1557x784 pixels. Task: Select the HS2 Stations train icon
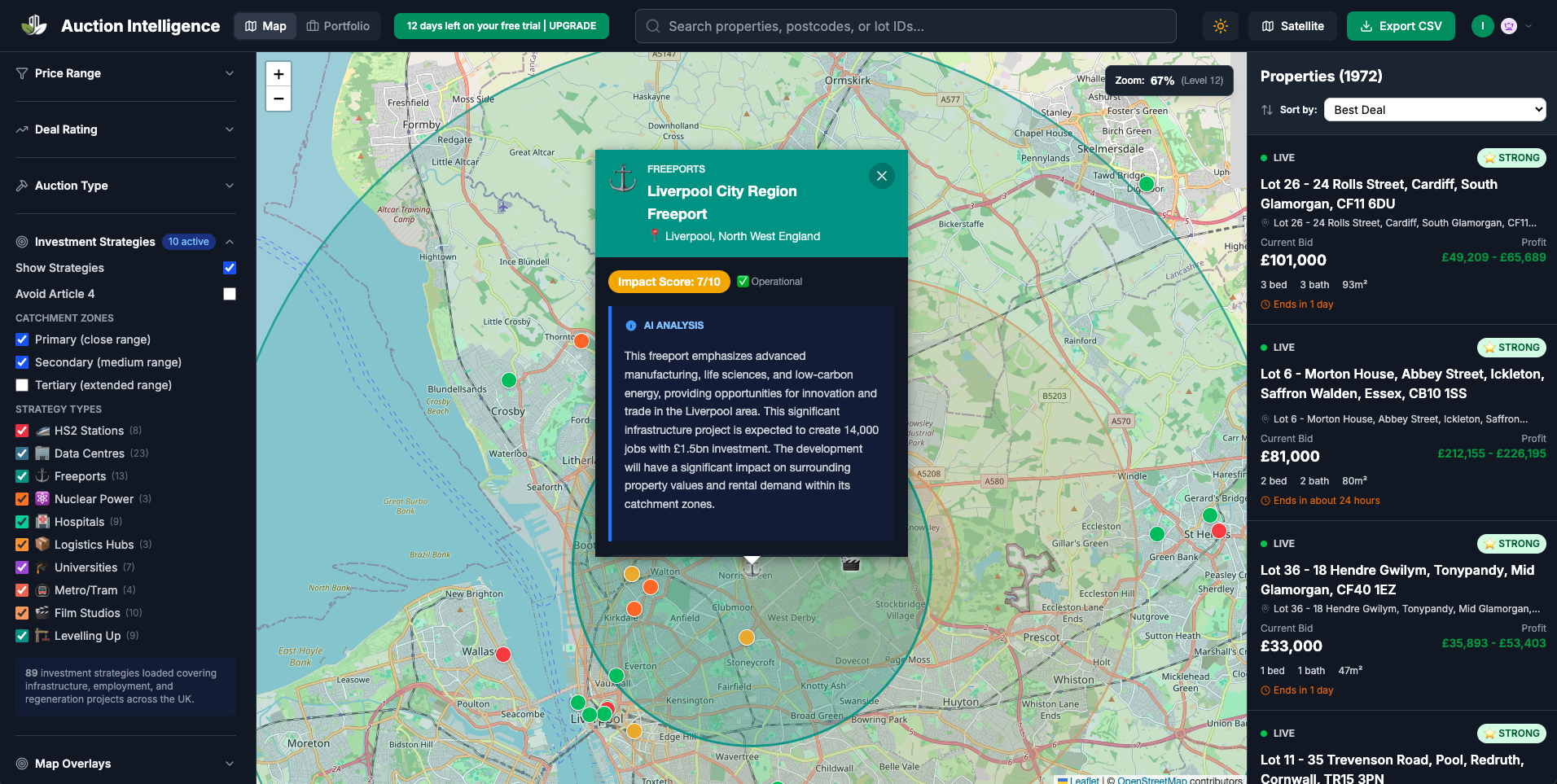pos(42,430)
